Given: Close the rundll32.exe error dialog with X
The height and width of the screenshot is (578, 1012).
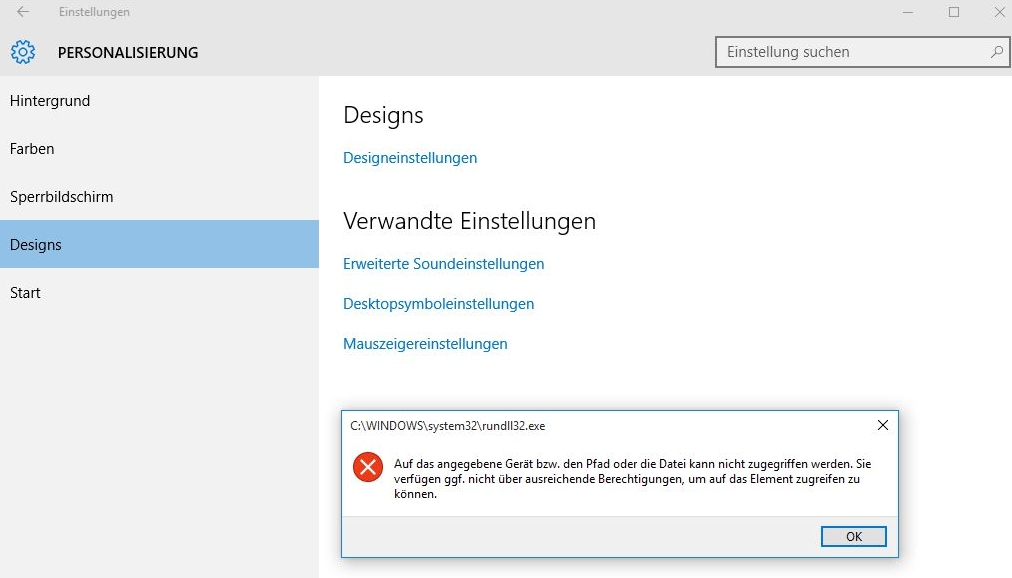Looking at the screenshot, I should [x=882, y=425].
